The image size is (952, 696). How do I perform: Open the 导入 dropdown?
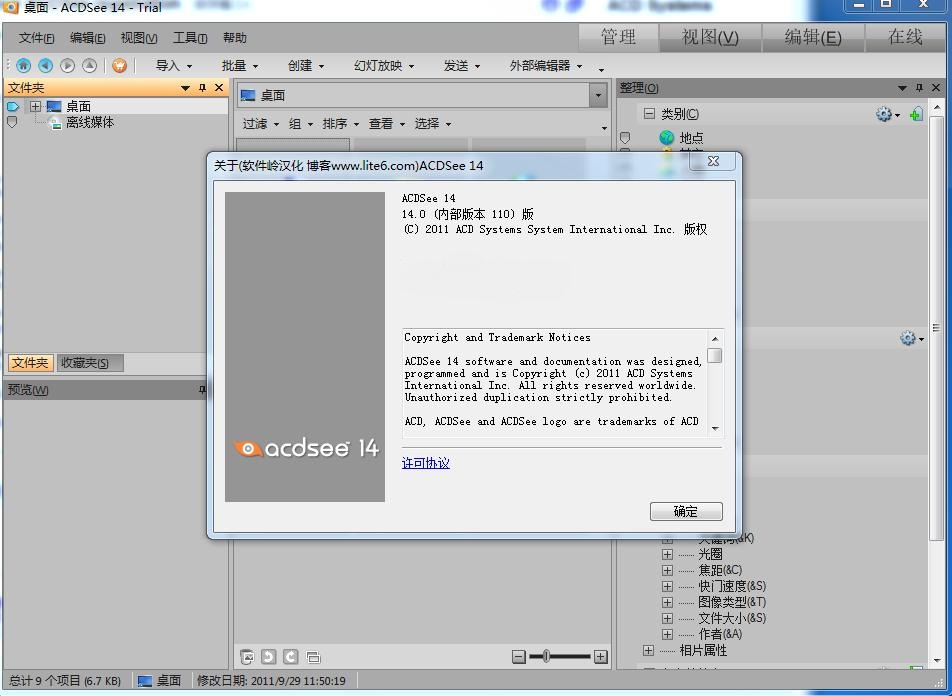174,66
